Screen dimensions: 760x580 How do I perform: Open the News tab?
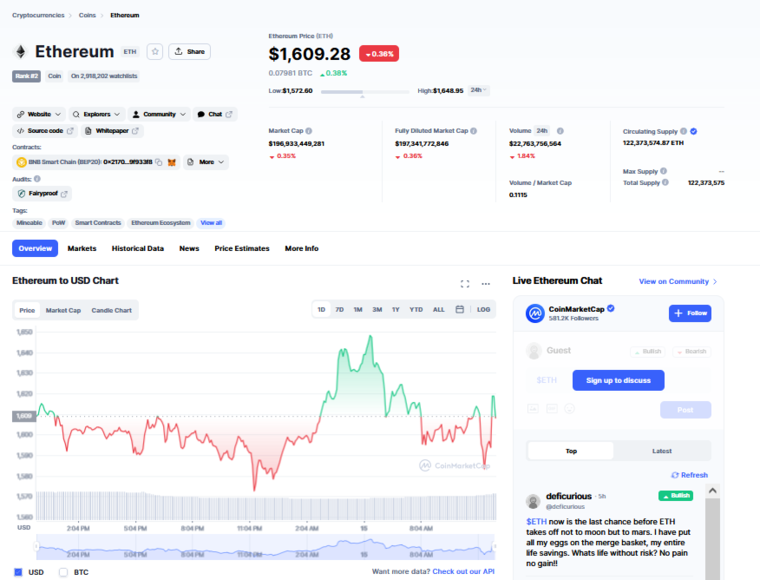pyautogui.click(x=189, y=249)
